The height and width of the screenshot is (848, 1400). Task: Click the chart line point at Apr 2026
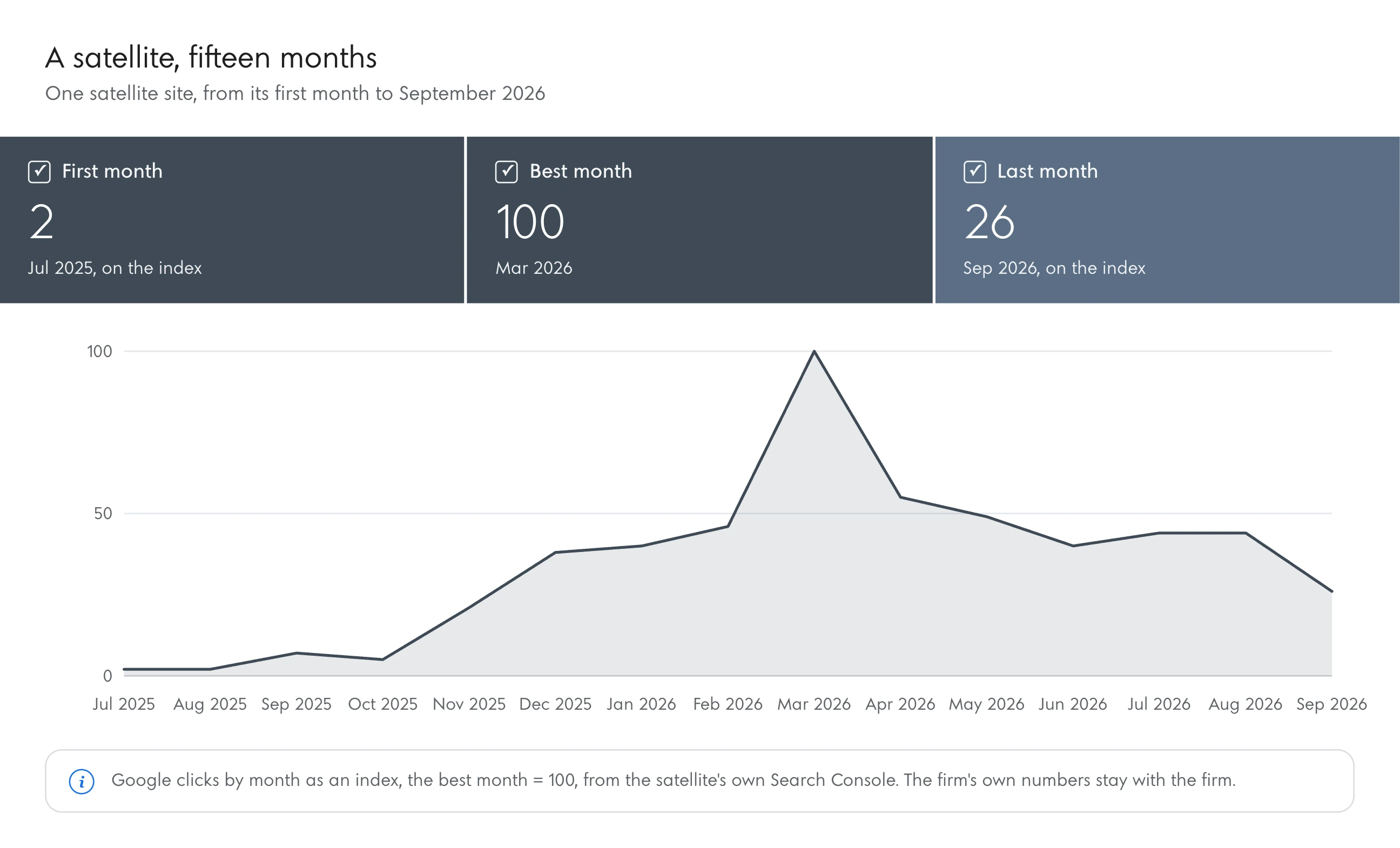[900, 497]
